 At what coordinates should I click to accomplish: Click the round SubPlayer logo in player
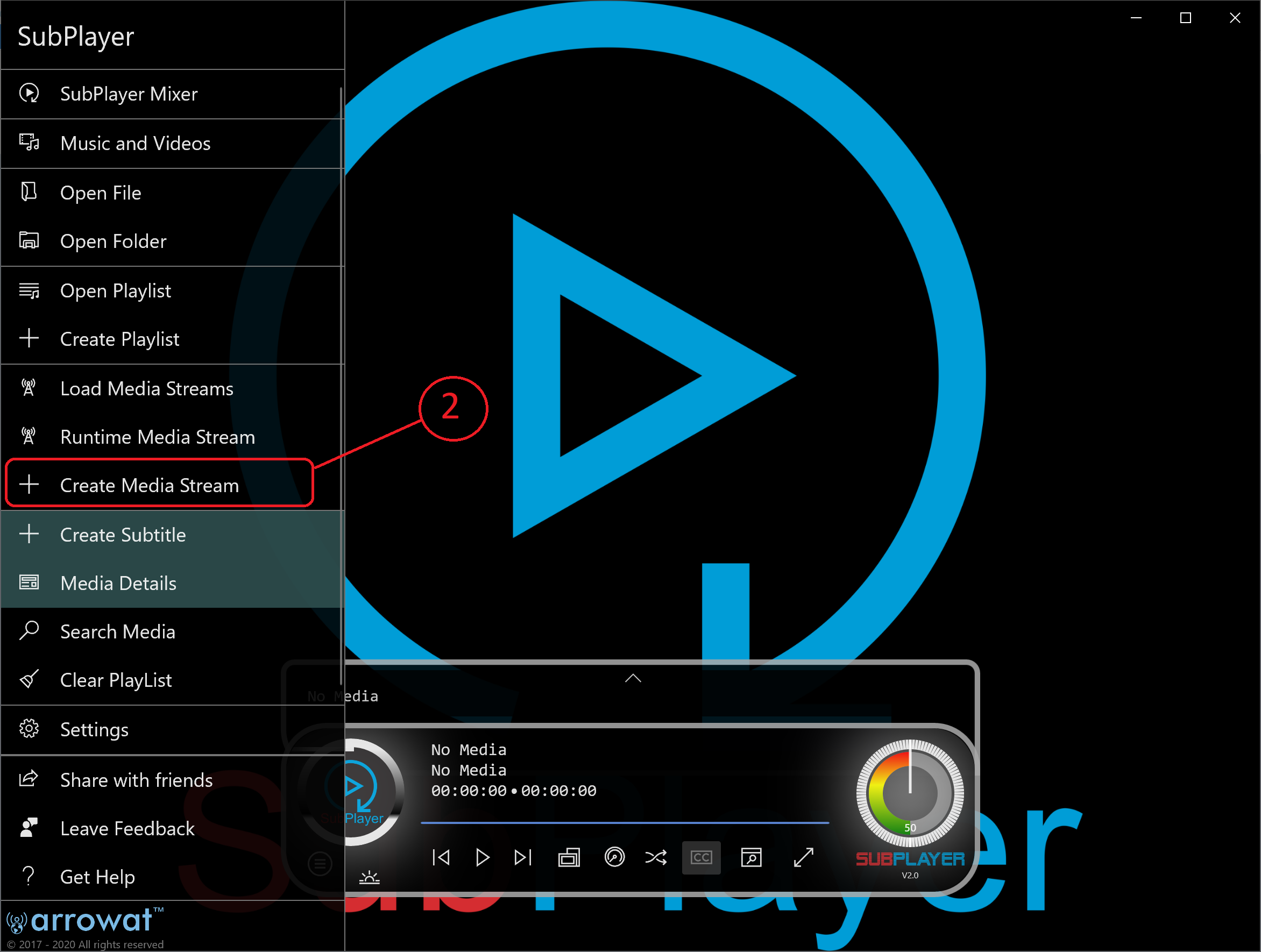352,792
